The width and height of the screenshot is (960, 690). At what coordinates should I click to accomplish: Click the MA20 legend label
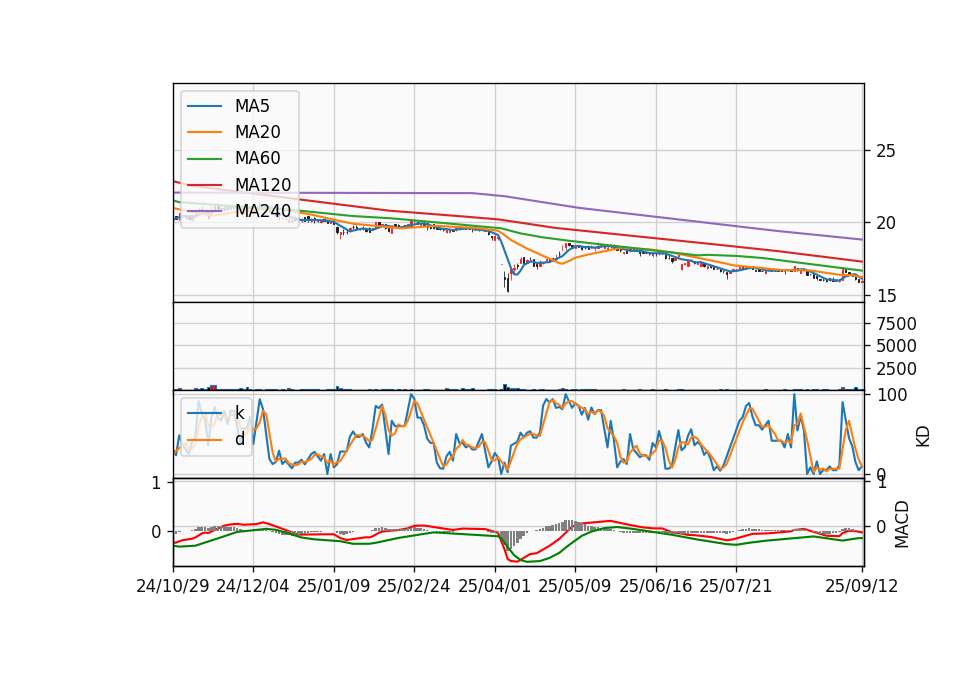(257, 132)
